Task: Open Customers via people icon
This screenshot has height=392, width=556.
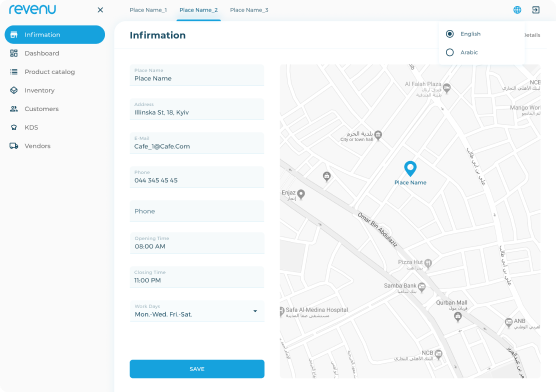Action: click(x=14, y=109)
